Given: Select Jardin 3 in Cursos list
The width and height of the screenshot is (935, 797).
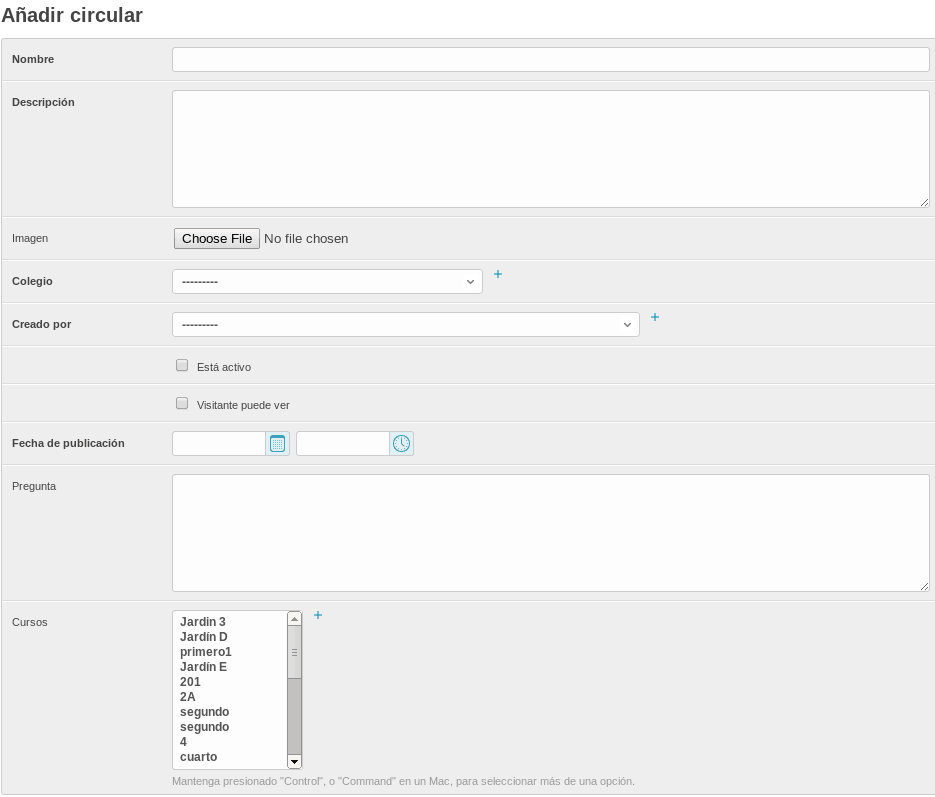Looking at the screenshot, I should pos(203,622).
